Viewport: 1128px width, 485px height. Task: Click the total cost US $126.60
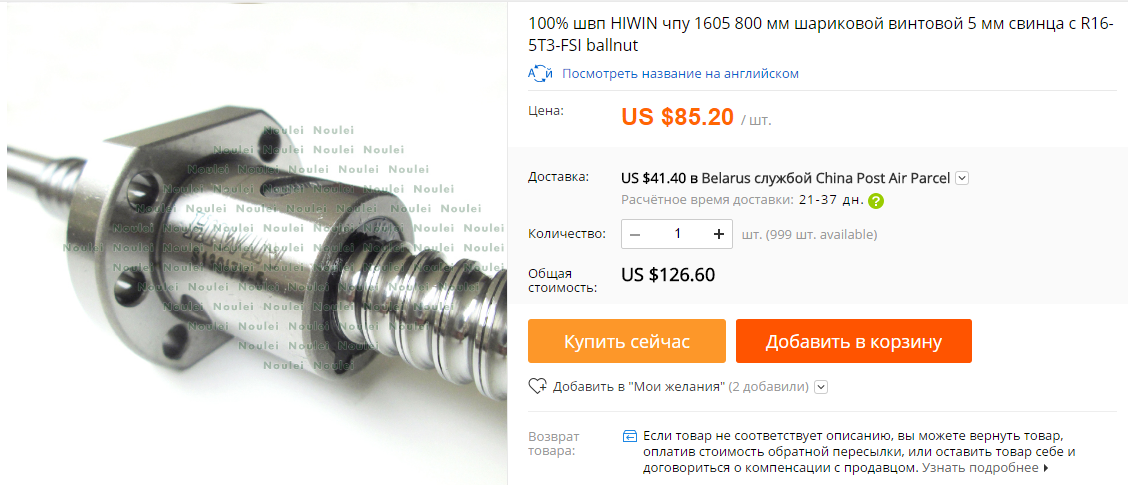click(668, 275)
